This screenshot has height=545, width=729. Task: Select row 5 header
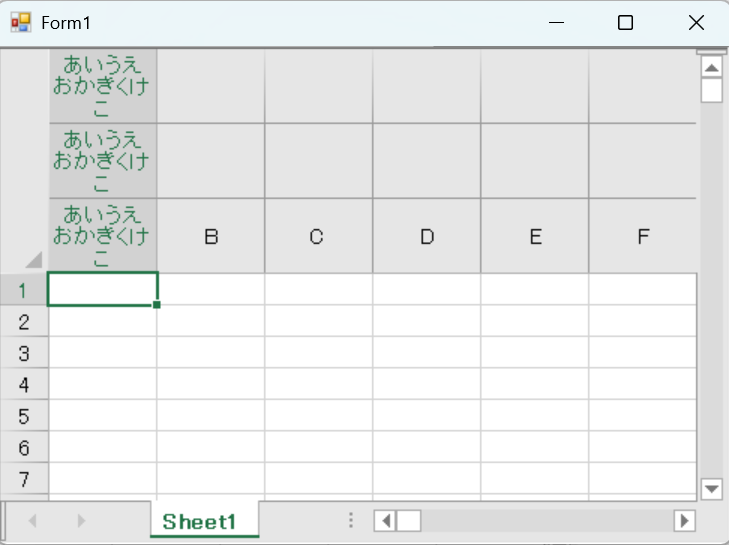pyautogui.click(x=24, y=416)
